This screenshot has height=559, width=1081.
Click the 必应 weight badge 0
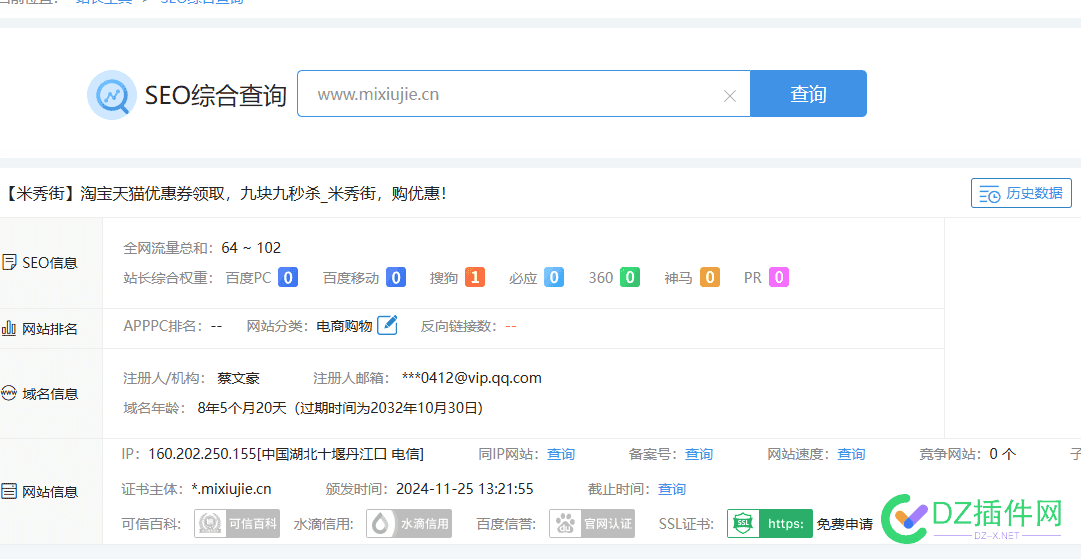click(554, 278)
